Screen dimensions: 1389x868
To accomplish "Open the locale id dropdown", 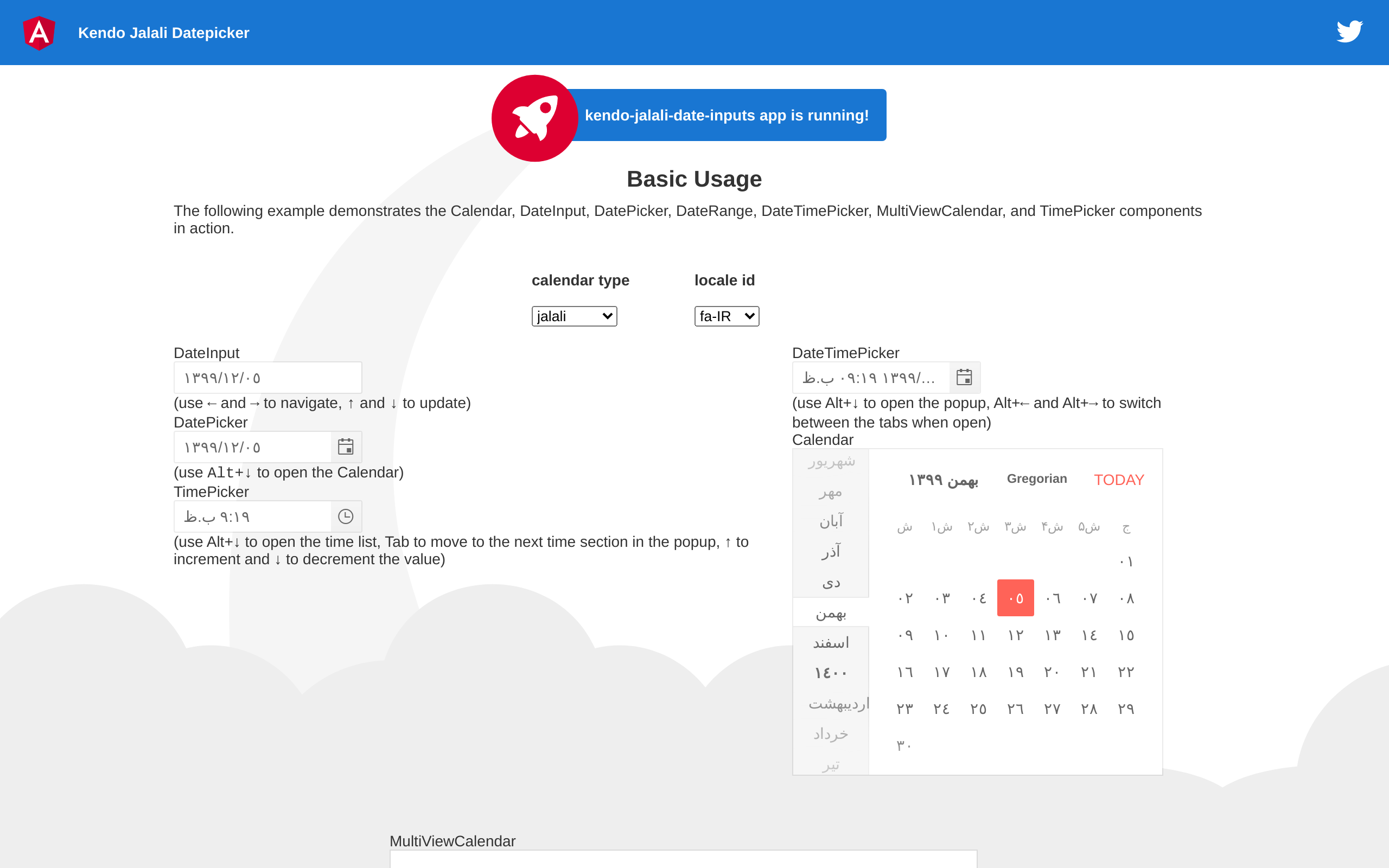I will click(727, 316).
